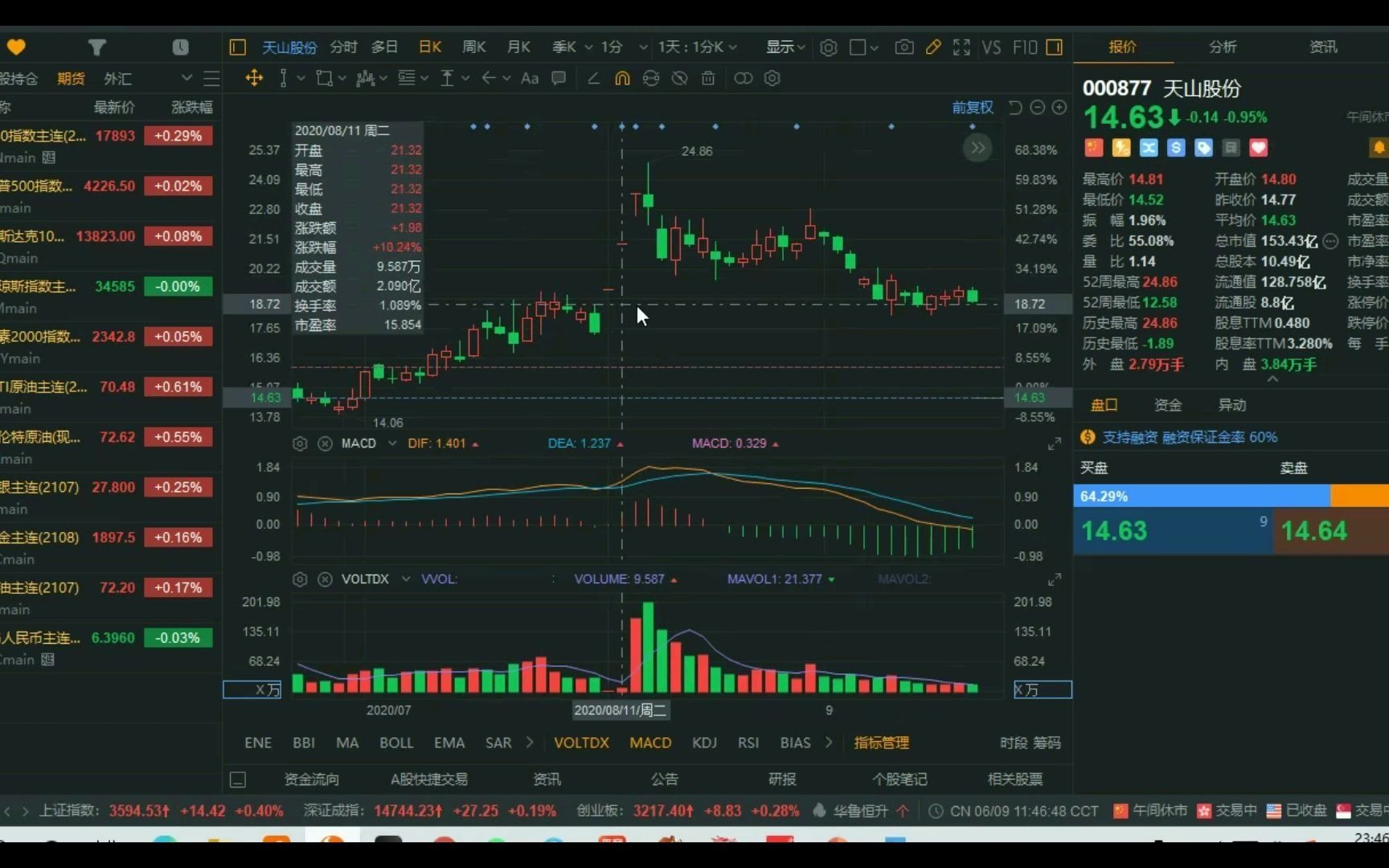The image size is (1389, 868).
Task: Open the 显示 display dropdown
Action: [x=785, y=47]
